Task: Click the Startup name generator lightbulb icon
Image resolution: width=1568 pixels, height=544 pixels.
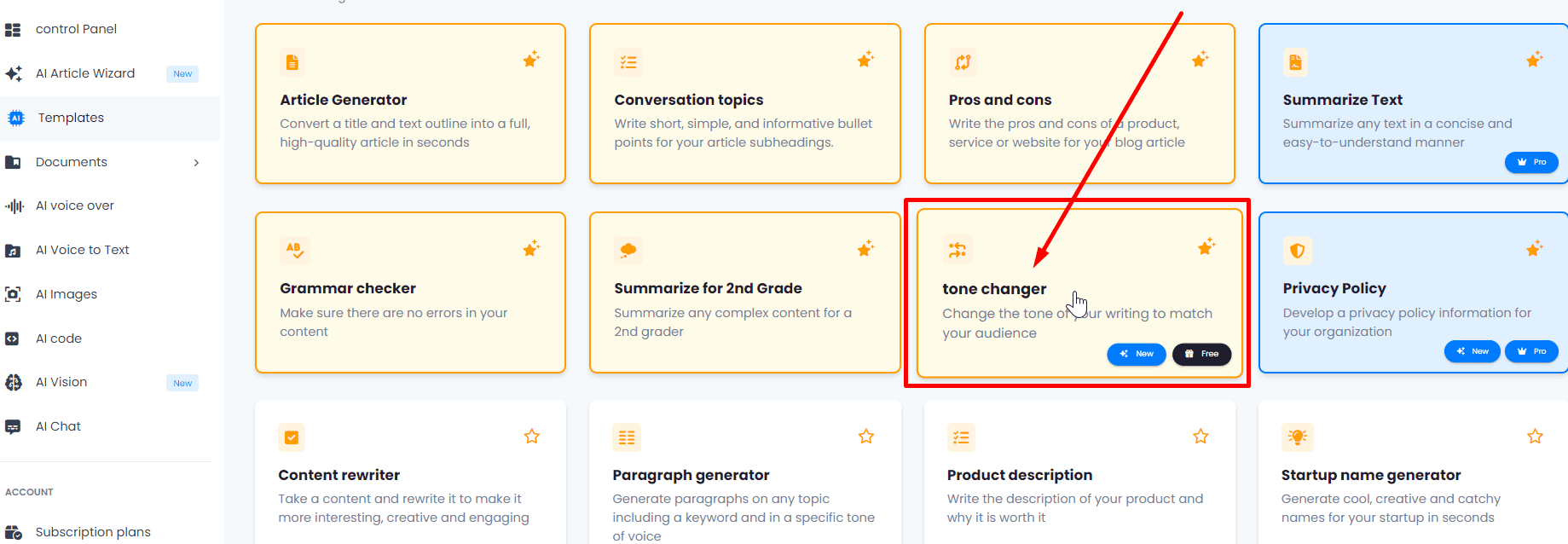Action: click(1297, 437)
